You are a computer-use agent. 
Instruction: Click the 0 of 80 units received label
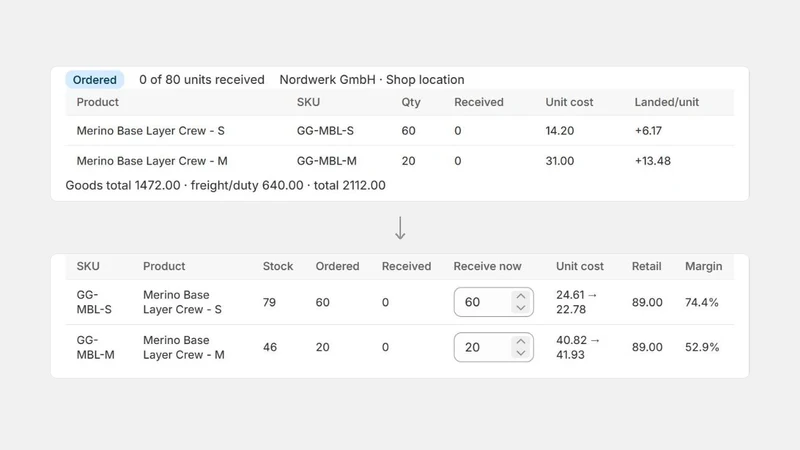(202, 80)
